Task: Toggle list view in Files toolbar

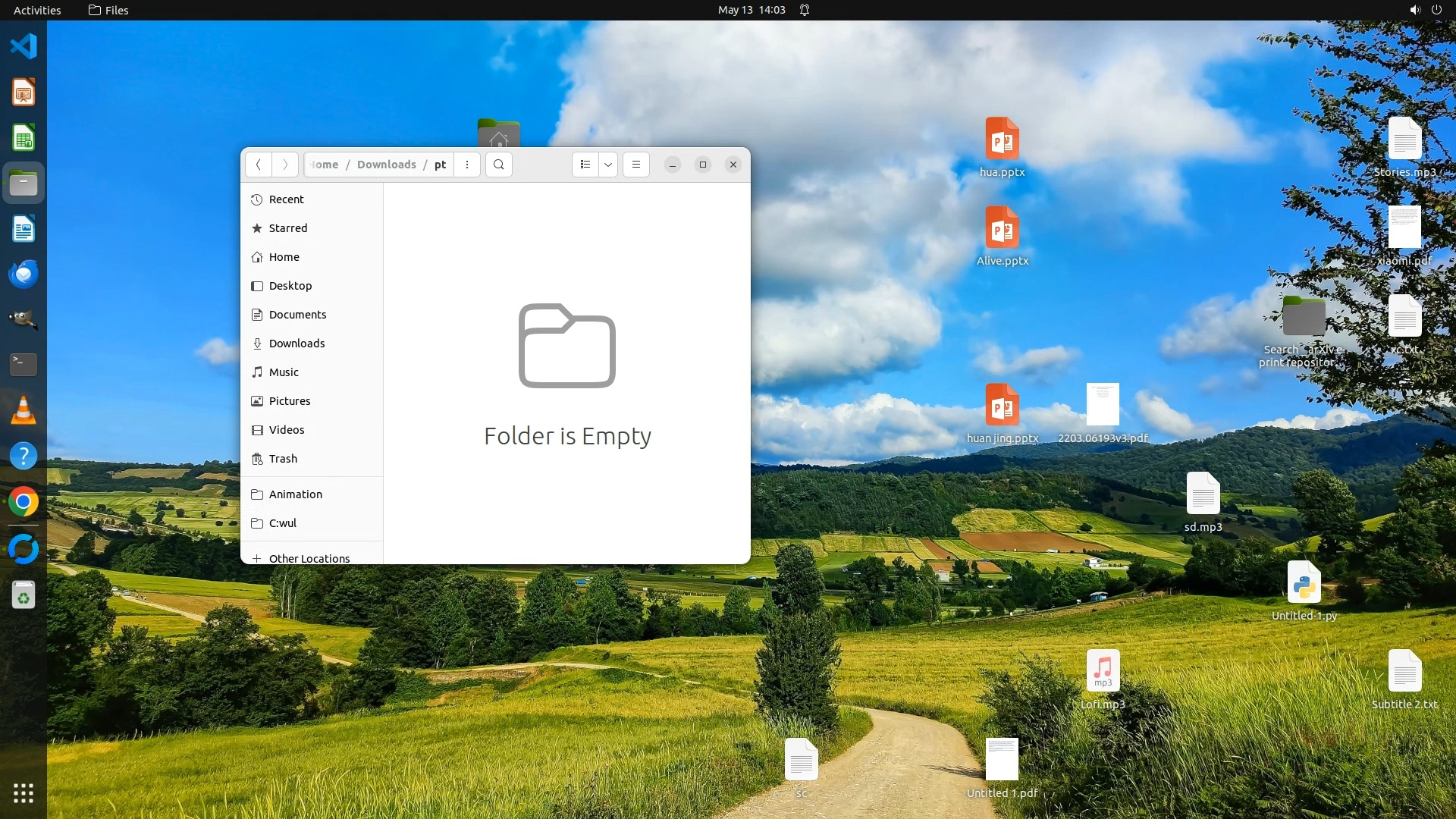Action: point(585,165)
